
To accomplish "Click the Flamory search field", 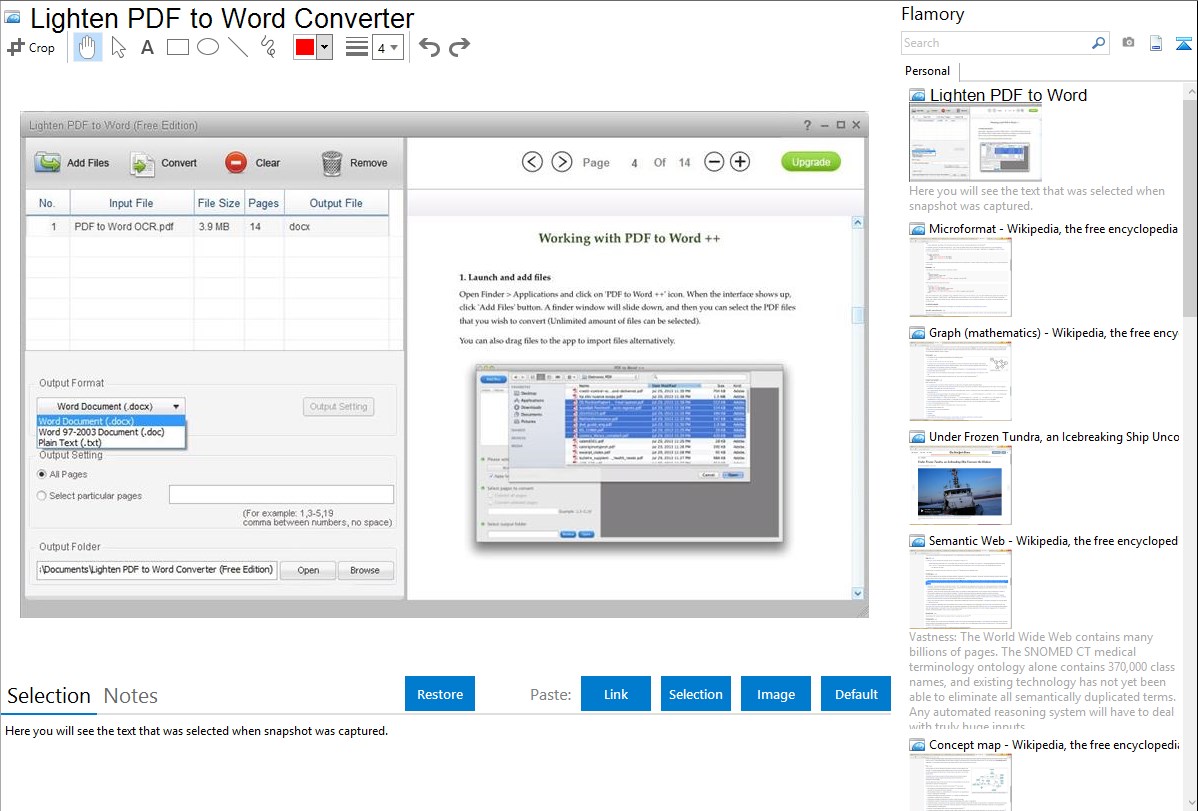I will pos(995,43).
